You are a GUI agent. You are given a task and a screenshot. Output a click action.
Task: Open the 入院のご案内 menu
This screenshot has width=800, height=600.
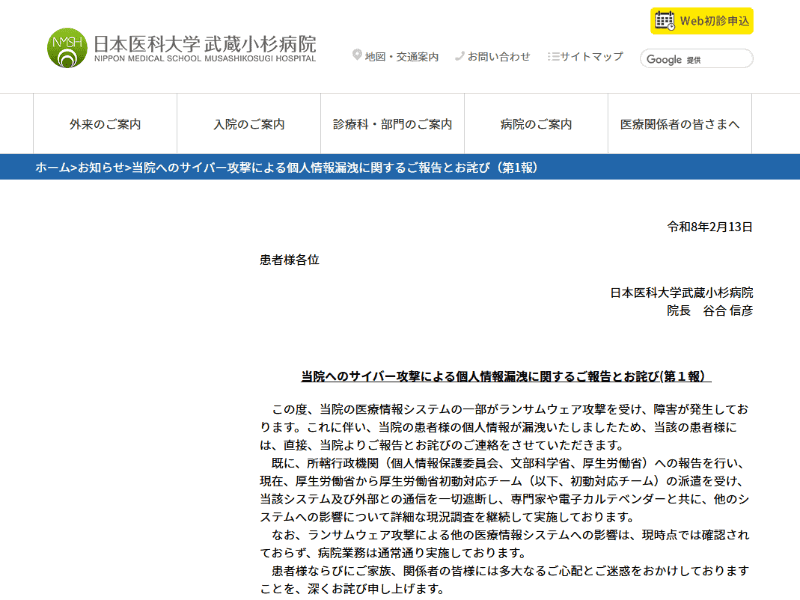pyautogui.click(x=249, y=124)
